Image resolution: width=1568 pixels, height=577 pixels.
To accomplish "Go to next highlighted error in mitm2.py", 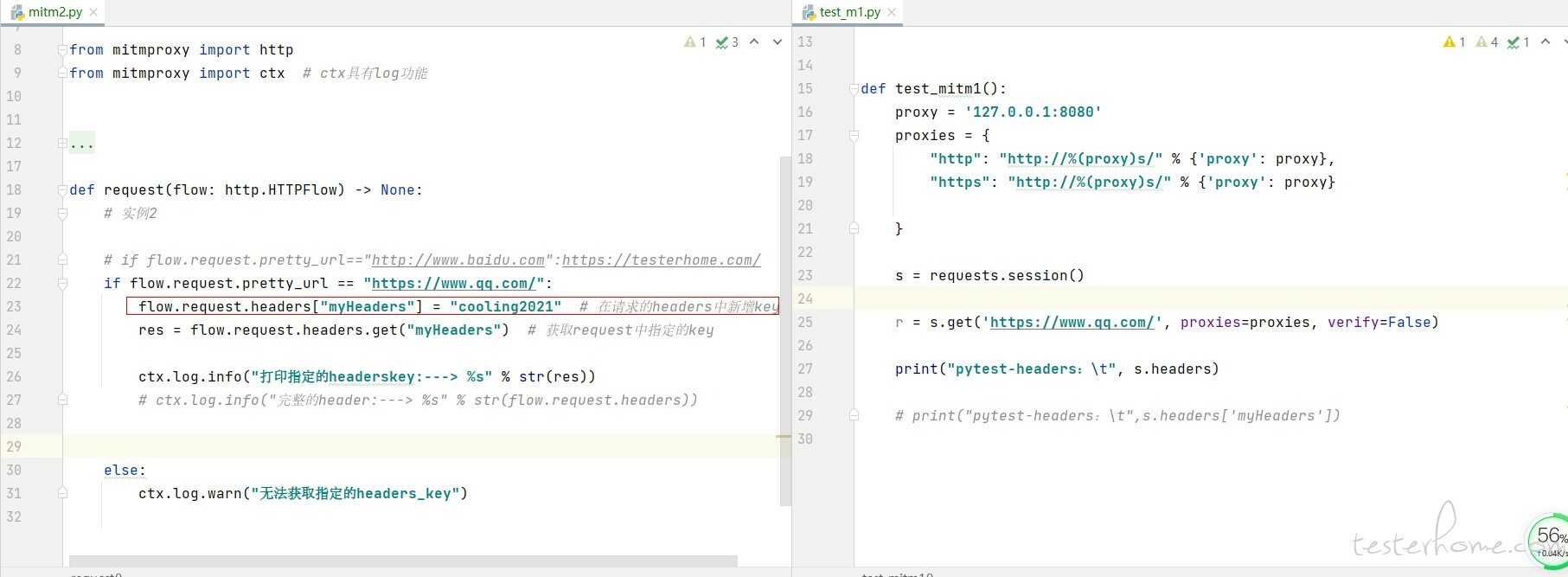I will coord(777,42).
